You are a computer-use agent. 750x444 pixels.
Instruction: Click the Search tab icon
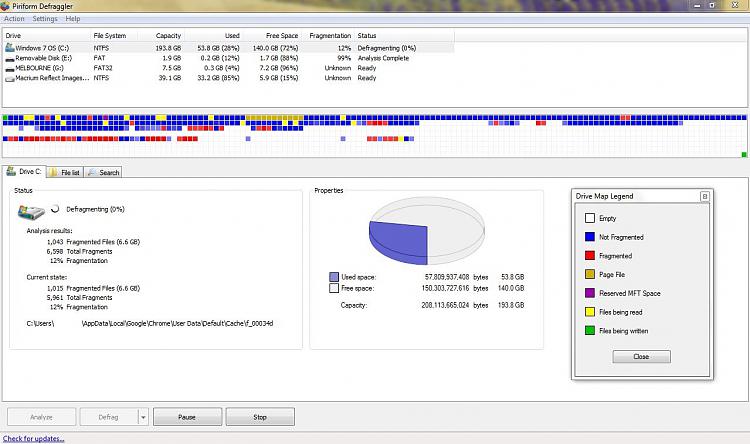tap(92, 172)
